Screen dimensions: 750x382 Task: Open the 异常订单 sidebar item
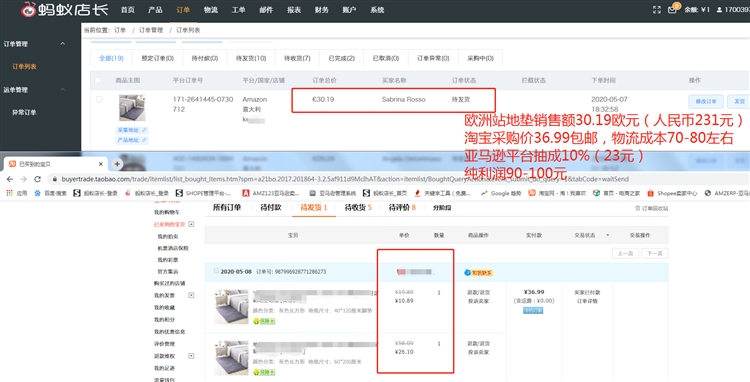24,112
